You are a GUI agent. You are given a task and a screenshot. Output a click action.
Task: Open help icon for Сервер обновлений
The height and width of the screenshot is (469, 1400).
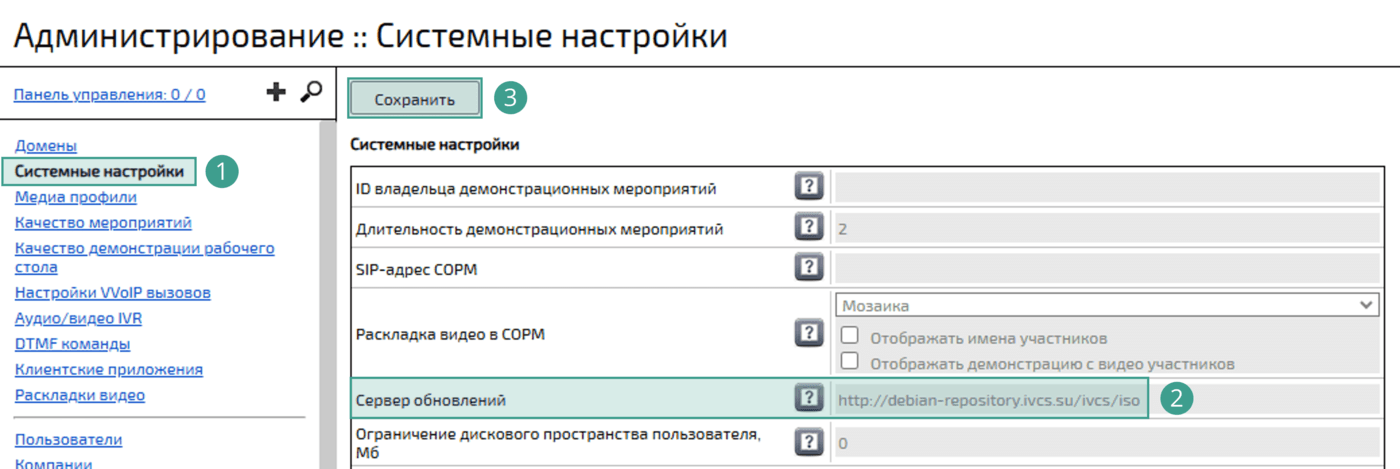coord(808,399)
